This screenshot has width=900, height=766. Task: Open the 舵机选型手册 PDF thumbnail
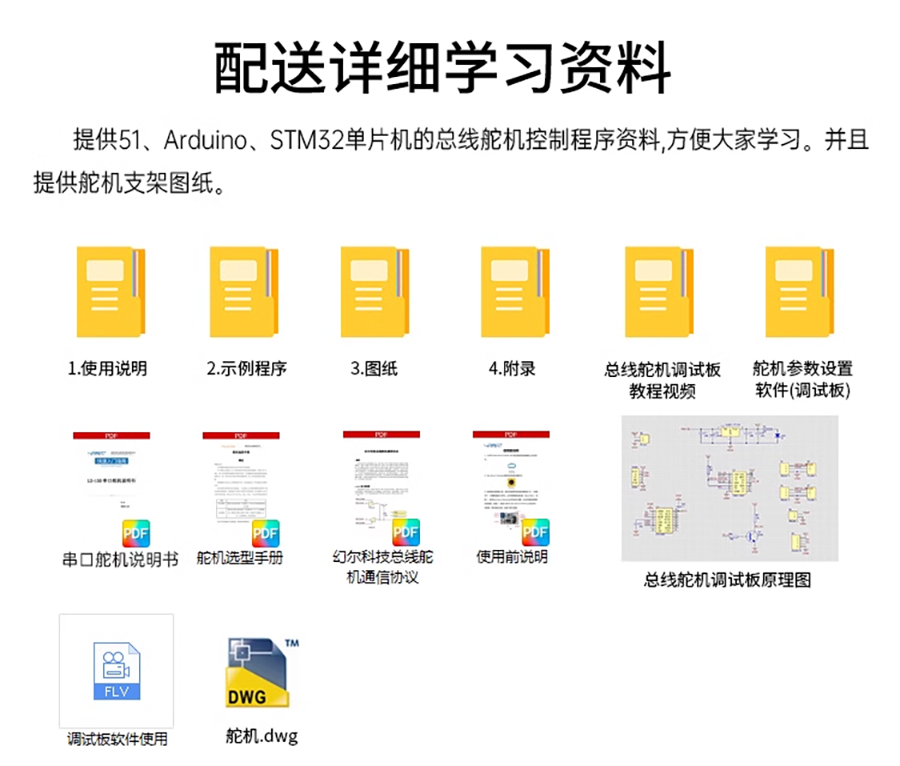coord(241,489)
